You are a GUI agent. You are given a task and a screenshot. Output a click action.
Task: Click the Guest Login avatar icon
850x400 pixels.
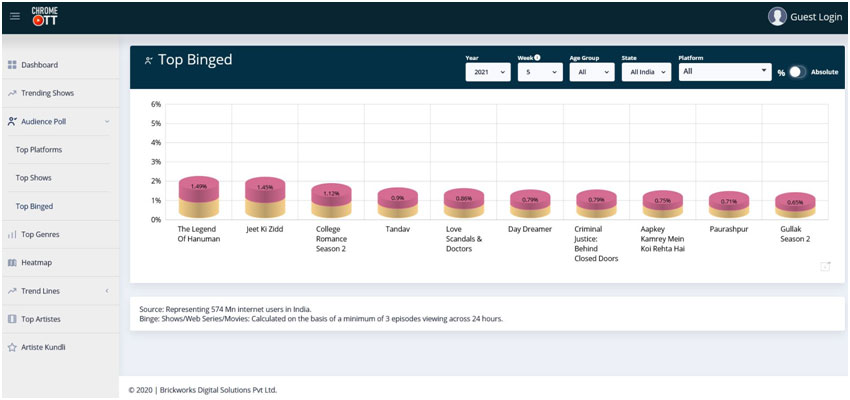(x=777, y=16)
